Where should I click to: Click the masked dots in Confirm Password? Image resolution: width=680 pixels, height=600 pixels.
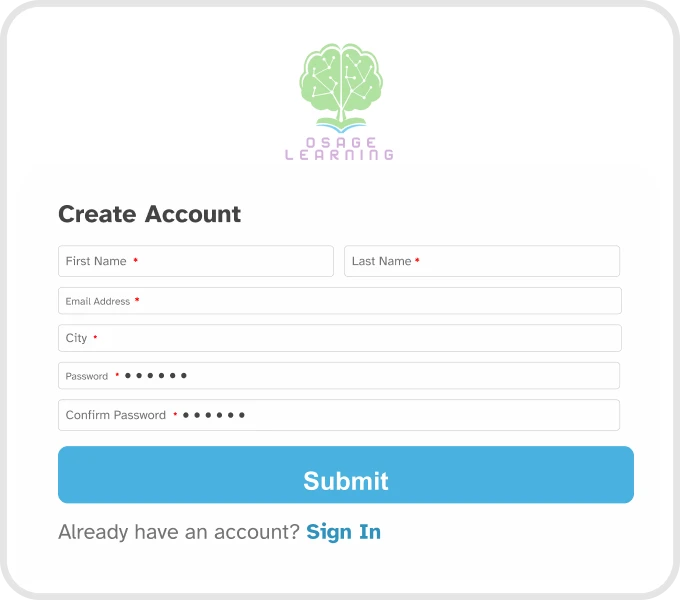click(214, 415)
